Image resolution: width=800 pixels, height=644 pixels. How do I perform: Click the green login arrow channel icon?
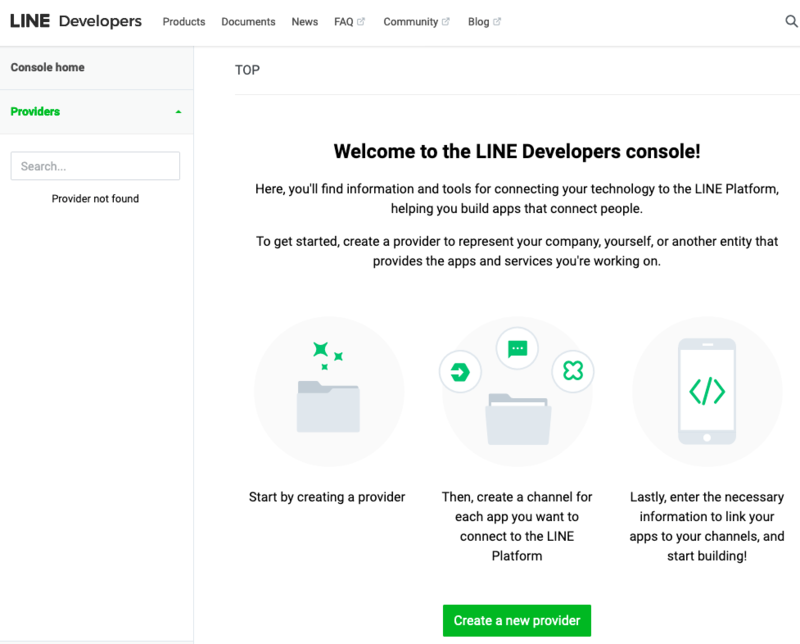coord(460,371)
